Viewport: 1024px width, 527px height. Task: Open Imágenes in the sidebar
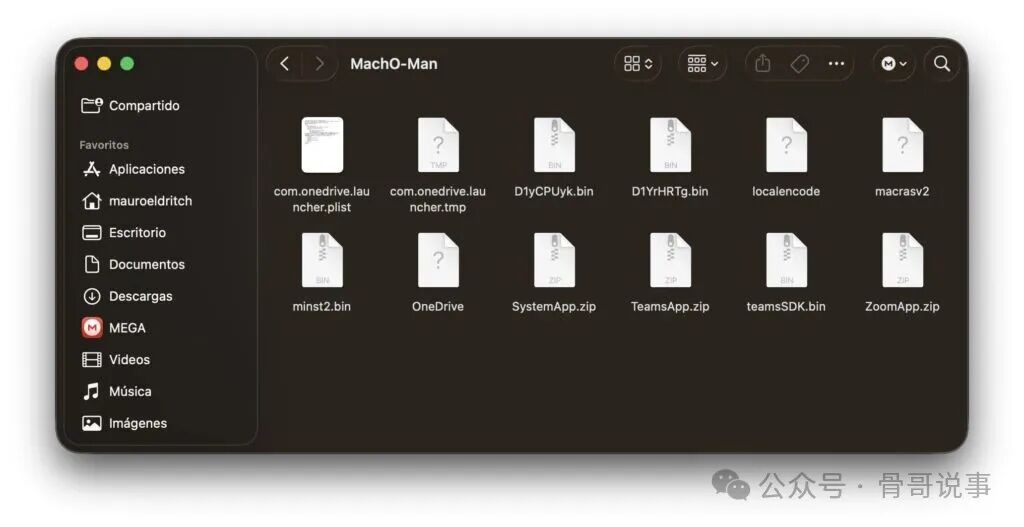click(125, 423)
